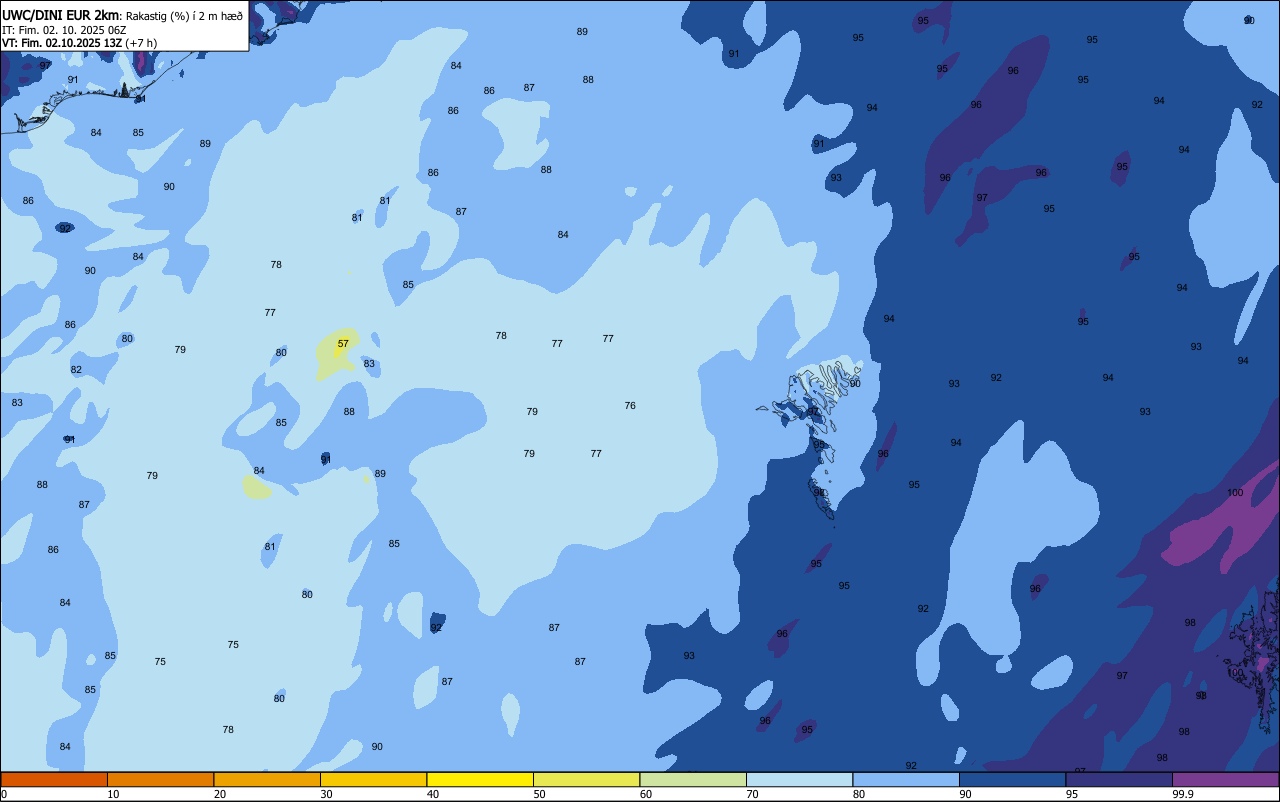
Task: Select the 50–60 pale yellow legend band
Action: tap(586, 779)
